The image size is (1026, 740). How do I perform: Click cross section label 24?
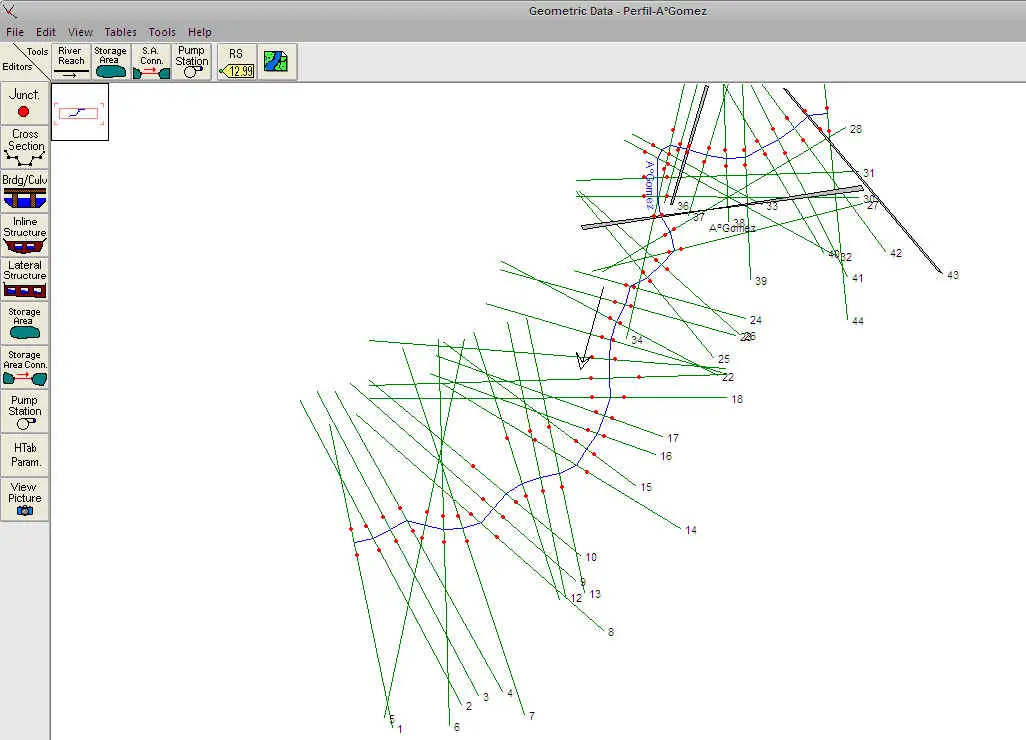tap(756, 320)
